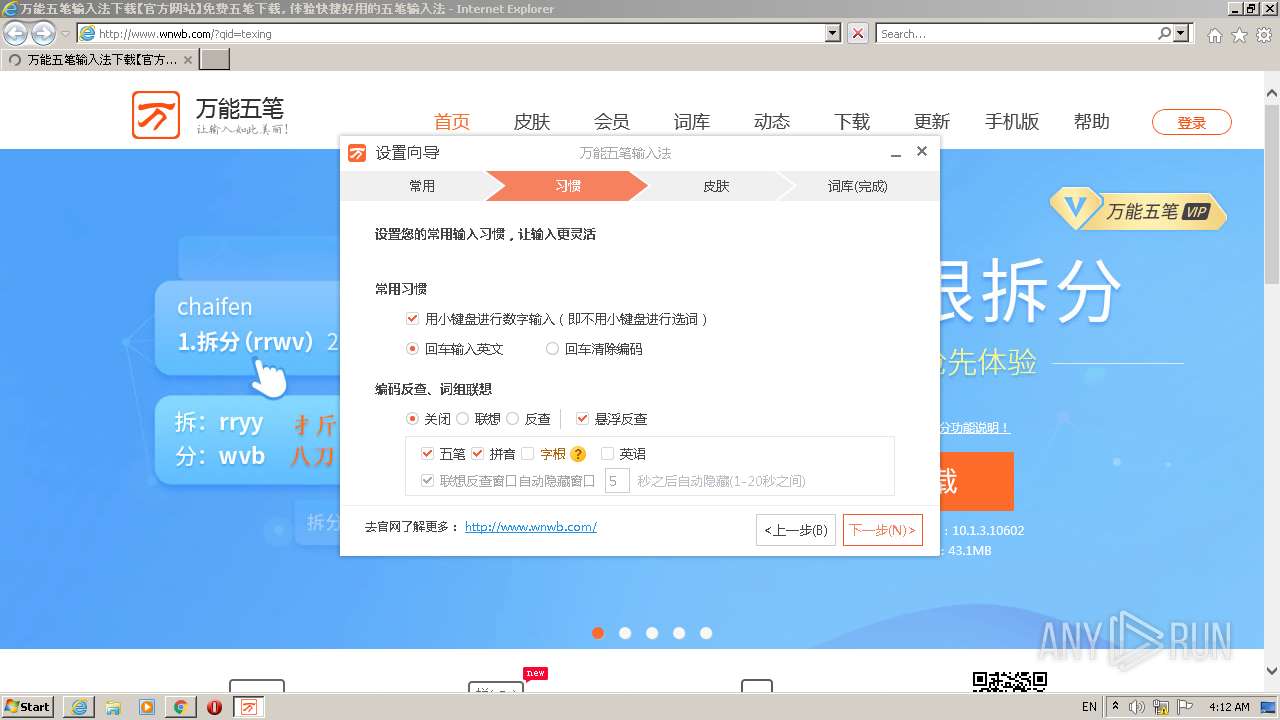This screenshot has width=1280, height=720.
Task: Select the third carousel dot
Action: click(652, 633)
